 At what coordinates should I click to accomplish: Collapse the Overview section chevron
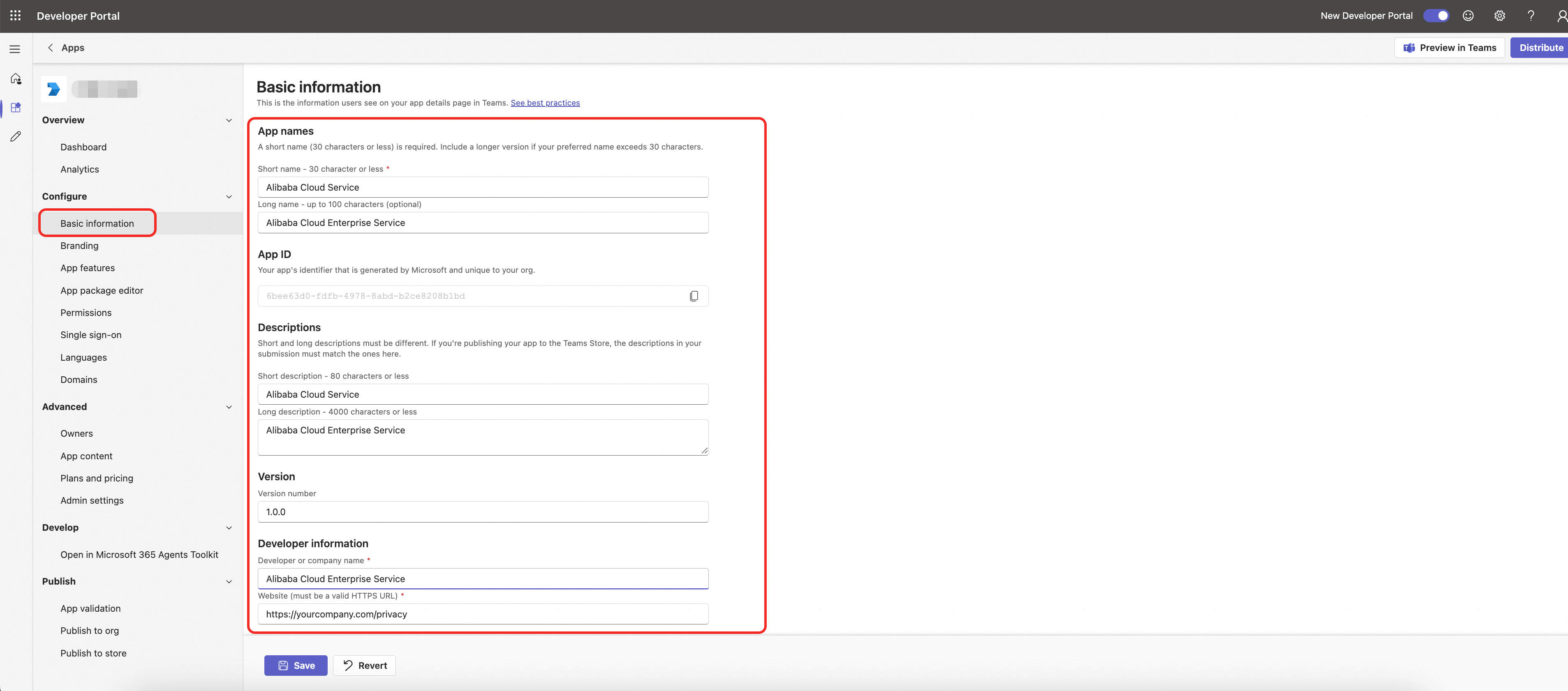point(229,120)
